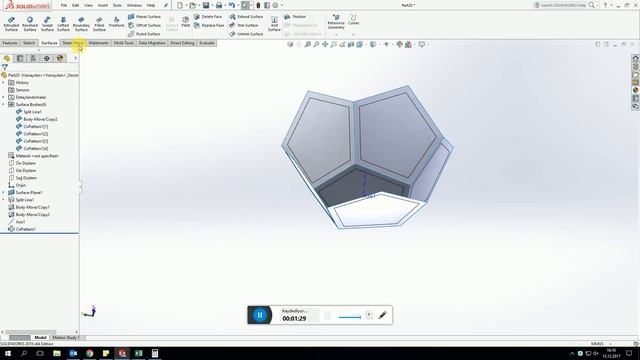The image size is (640, 360).
Task: Click the Offset Surface command
Action: pos(144,25)
